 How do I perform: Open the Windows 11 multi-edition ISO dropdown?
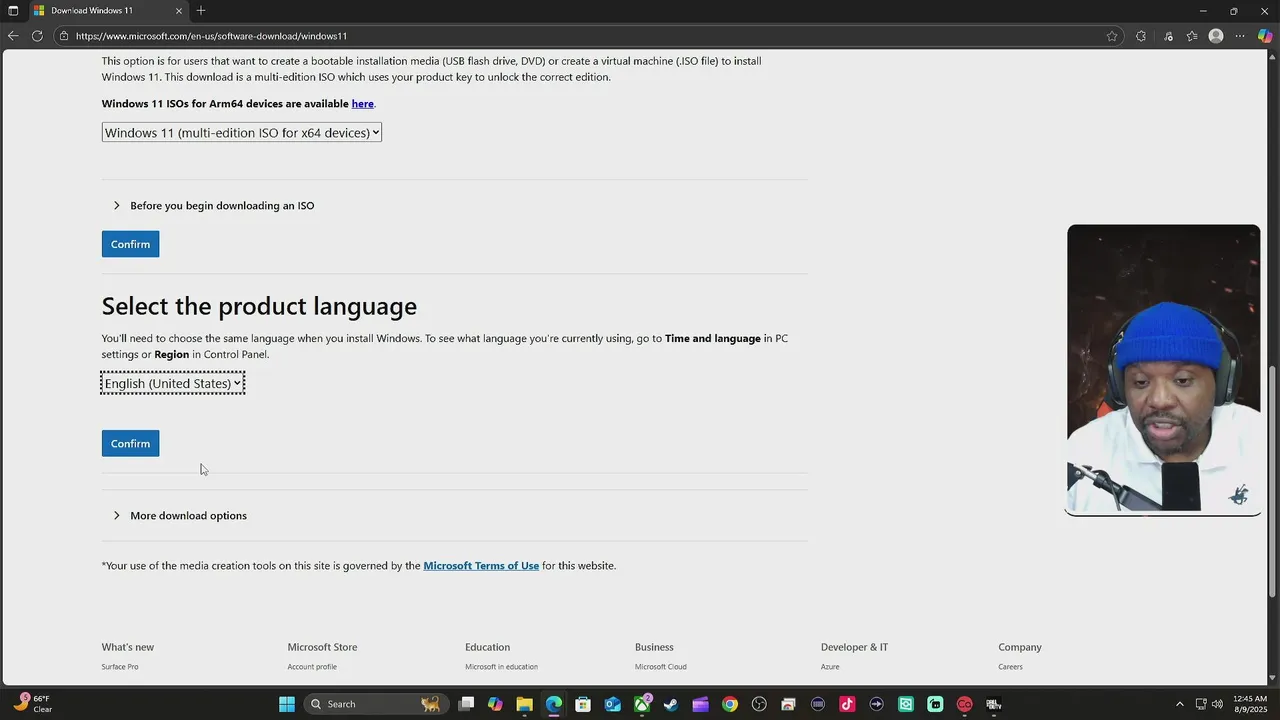click(x=241, y=132)
